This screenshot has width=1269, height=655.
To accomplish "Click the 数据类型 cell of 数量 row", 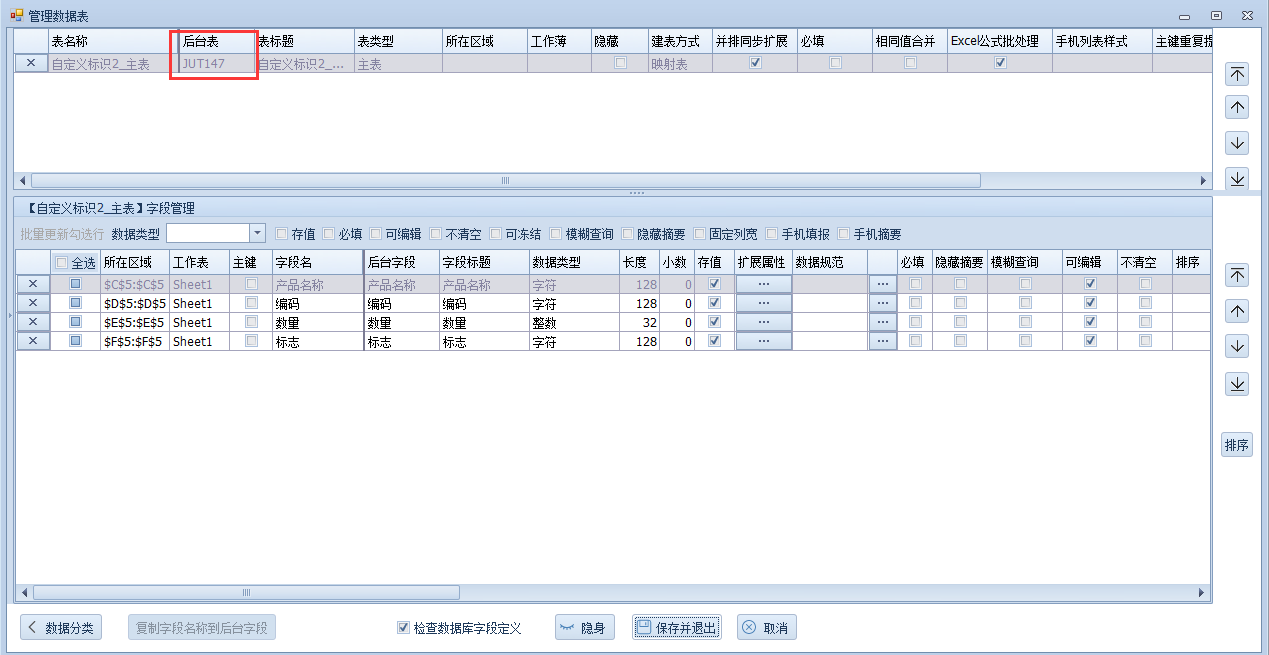I will pos(573,322).
